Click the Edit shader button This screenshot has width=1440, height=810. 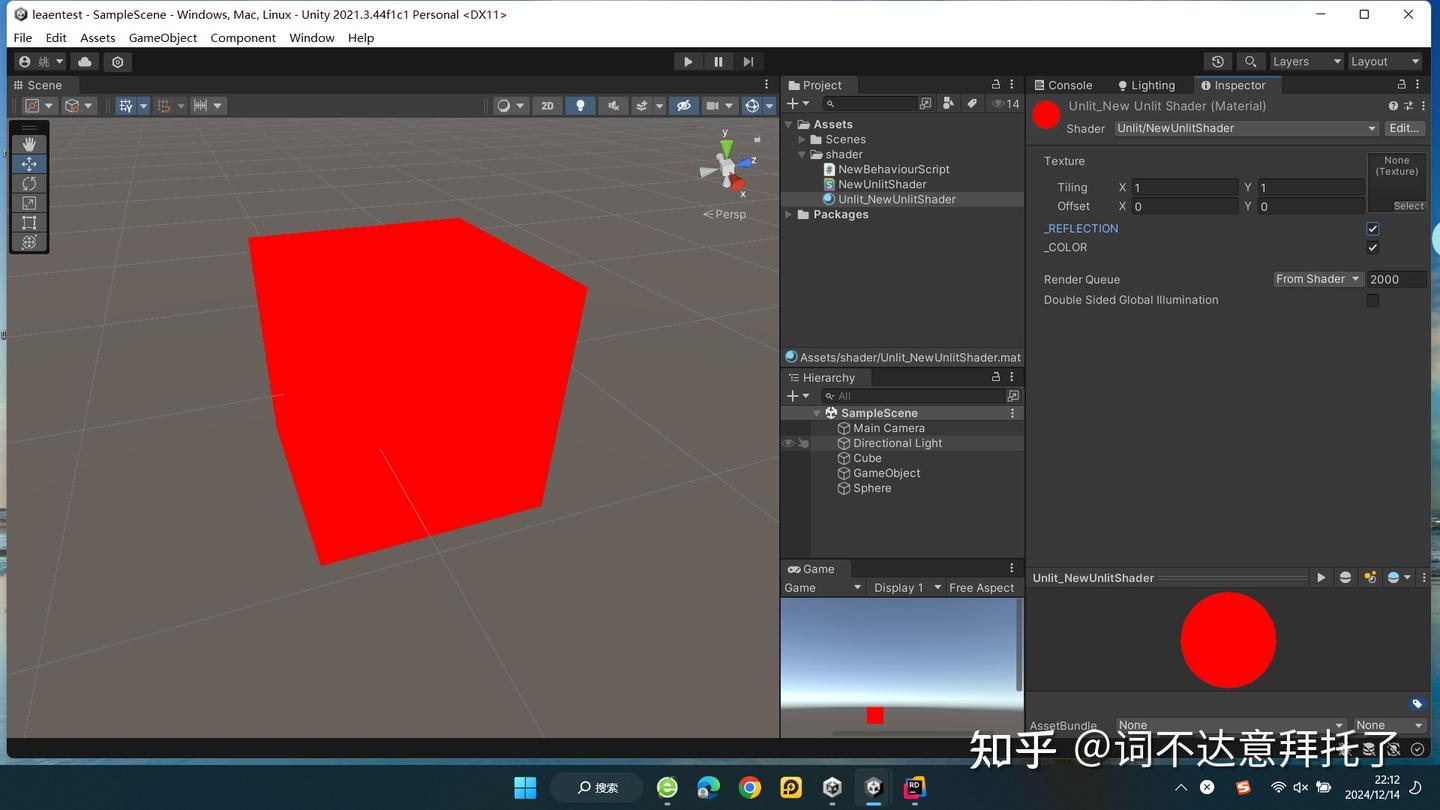click(x=1405, y=128)
